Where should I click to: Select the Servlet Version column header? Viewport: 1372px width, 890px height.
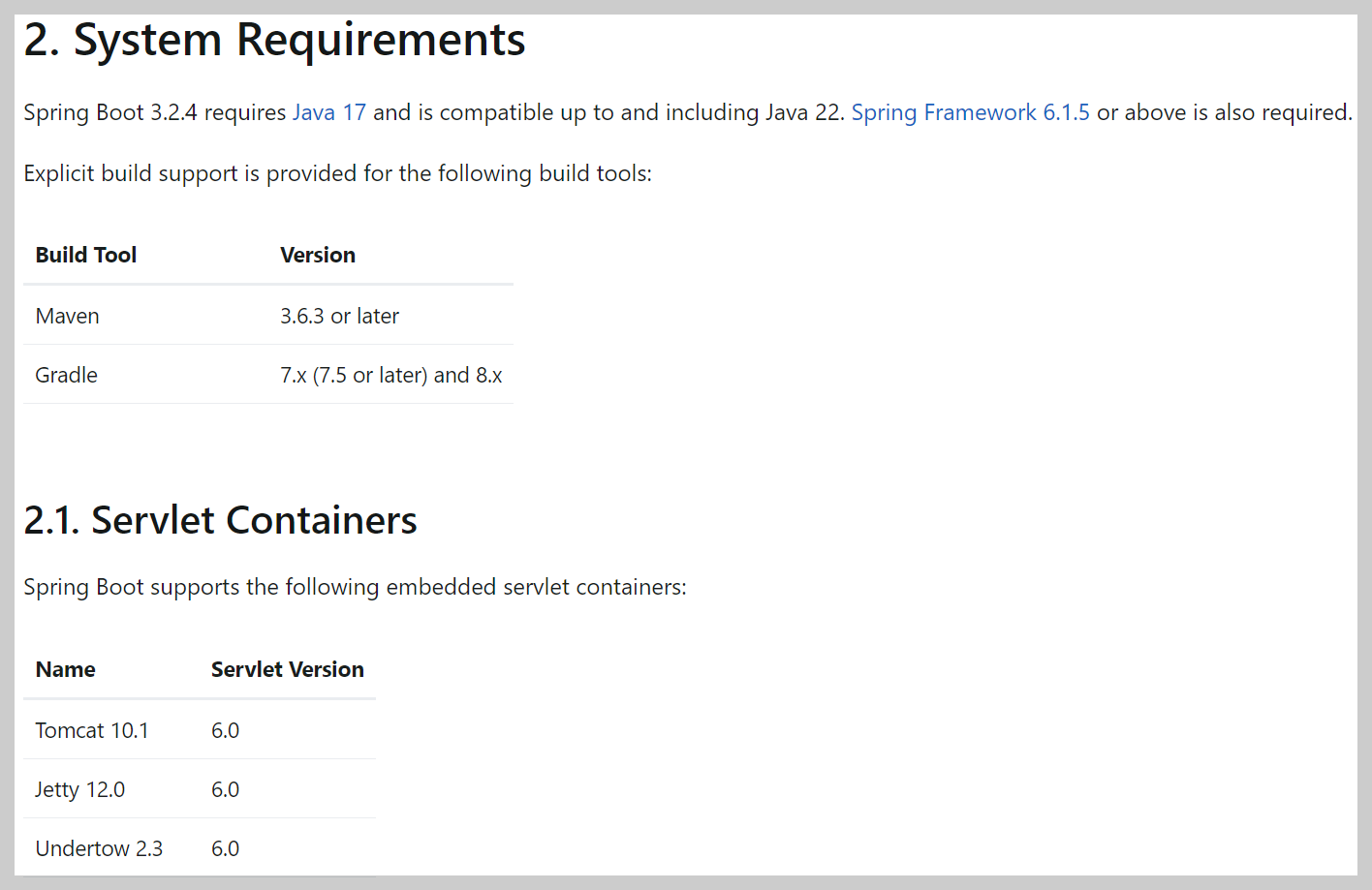288,669
